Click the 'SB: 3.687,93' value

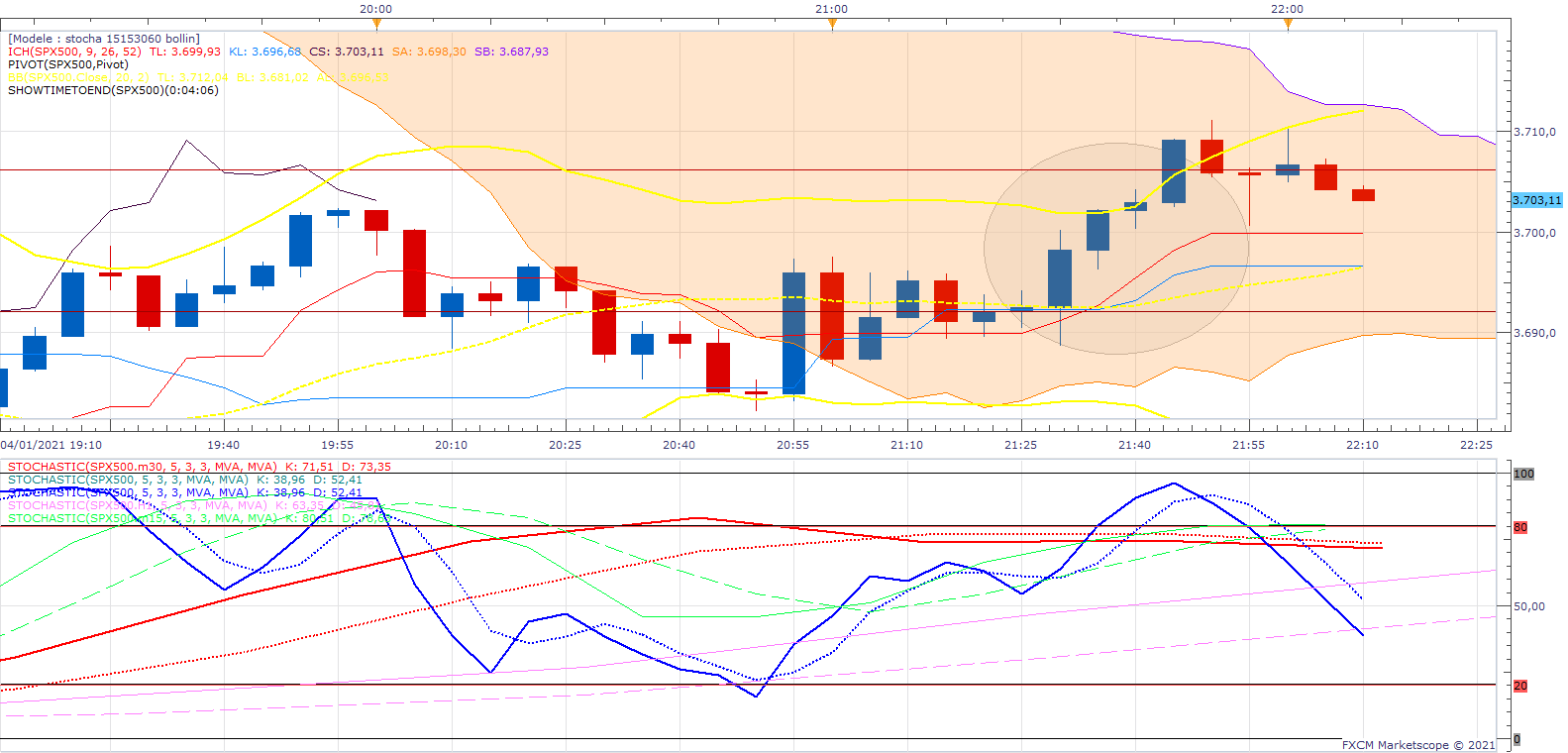click(511, 52)
